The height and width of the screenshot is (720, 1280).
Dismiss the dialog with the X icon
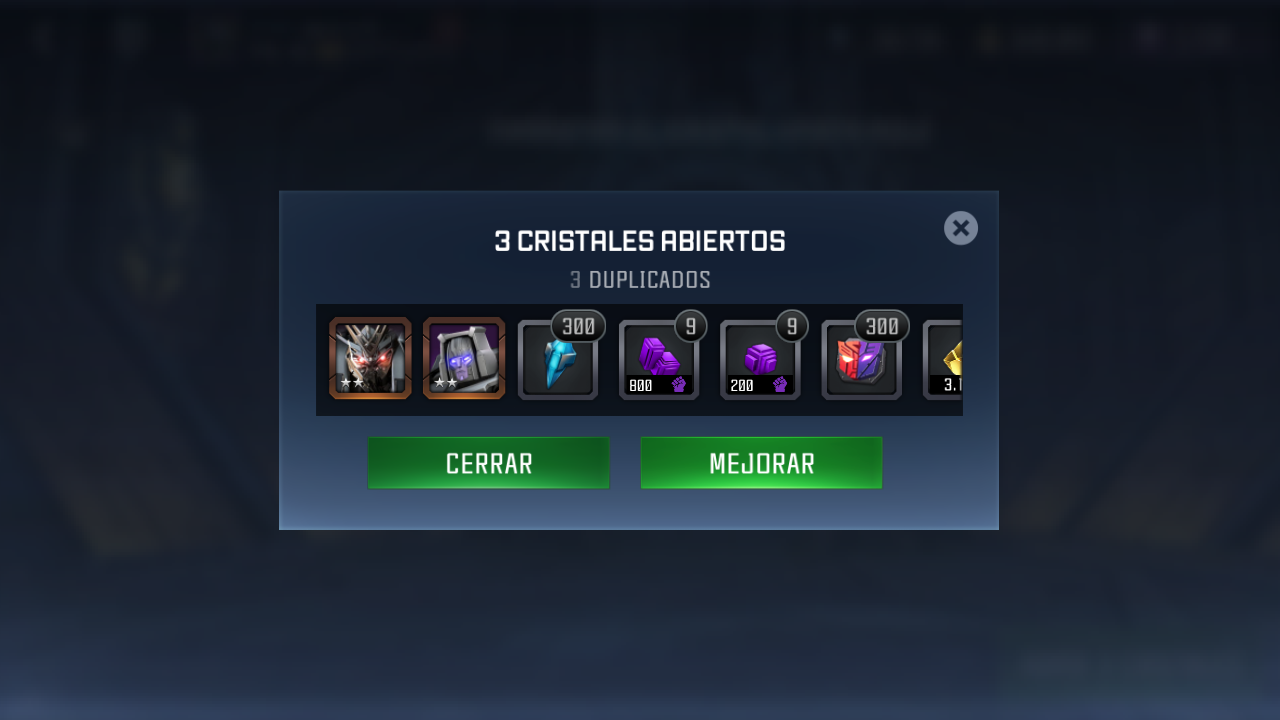tap(961, 228)
